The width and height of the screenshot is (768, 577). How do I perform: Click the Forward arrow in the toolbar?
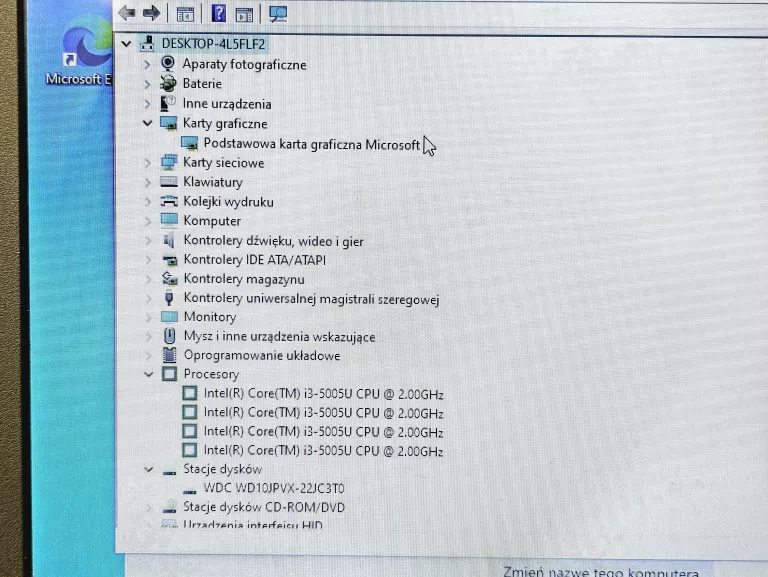click(151, 13)
